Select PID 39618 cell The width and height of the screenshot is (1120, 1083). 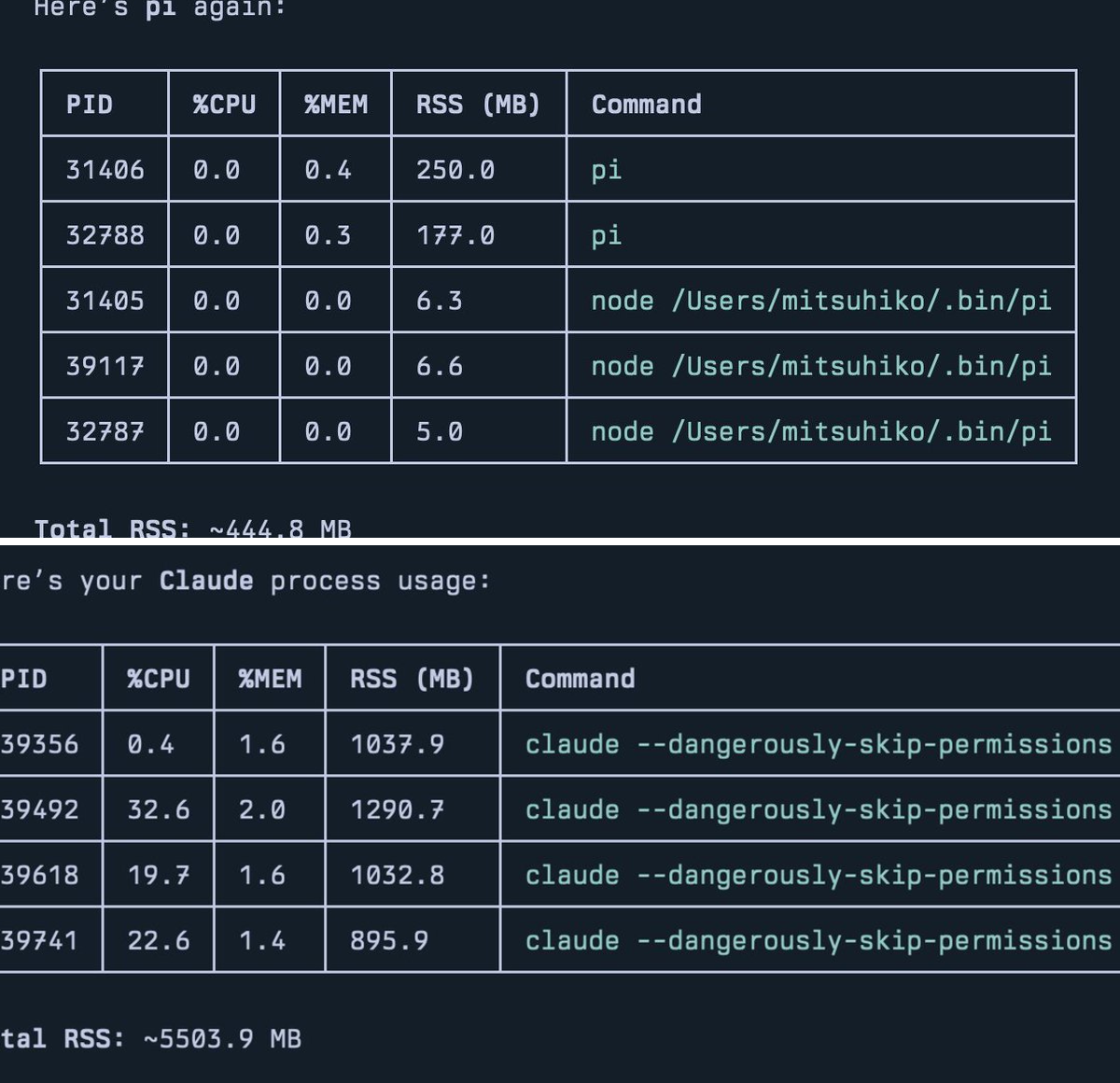point(39,875)
